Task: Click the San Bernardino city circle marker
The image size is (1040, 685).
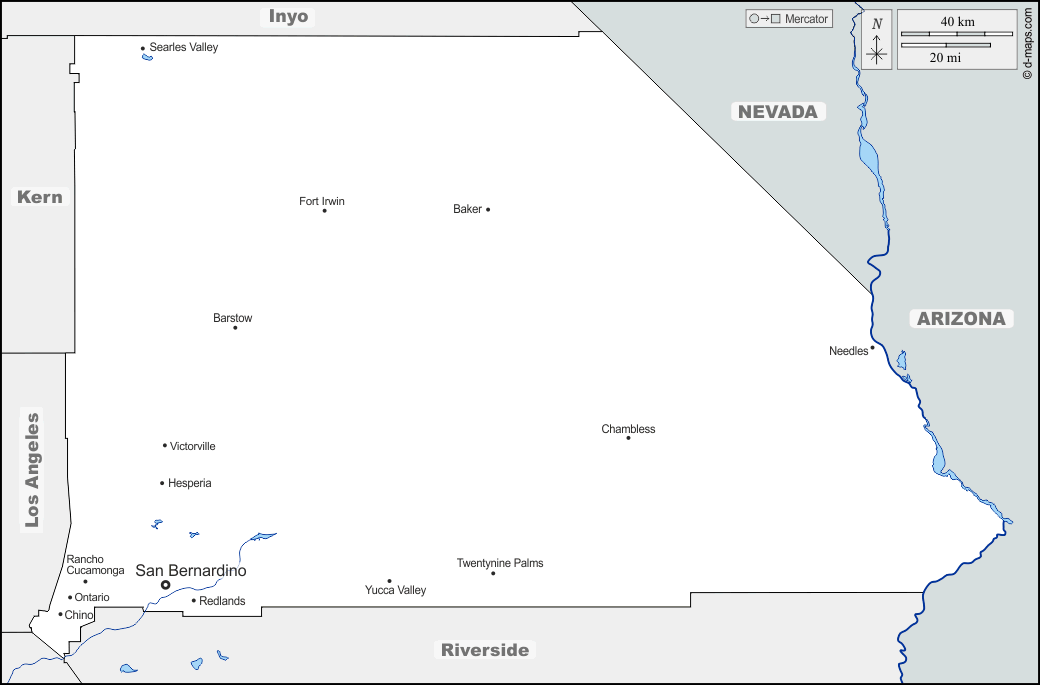Action: click(166, 585)
